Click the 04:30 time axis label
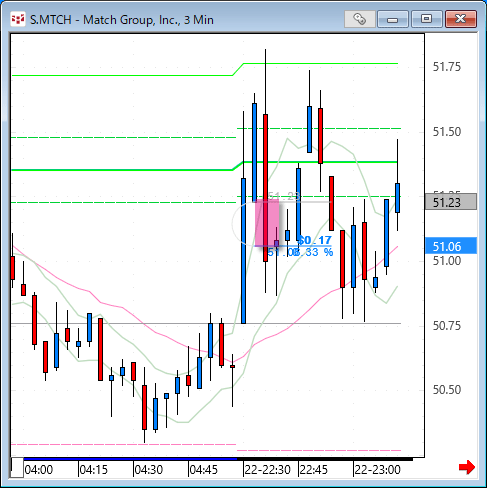 (149, 470)
